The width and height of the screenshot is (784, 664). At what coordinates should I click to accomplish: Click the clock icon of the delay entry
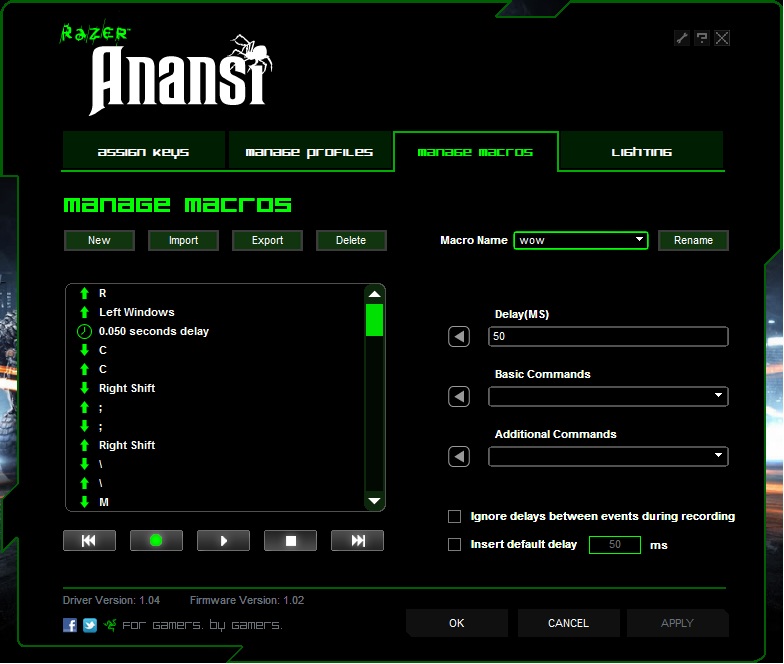tap(84, 332)
